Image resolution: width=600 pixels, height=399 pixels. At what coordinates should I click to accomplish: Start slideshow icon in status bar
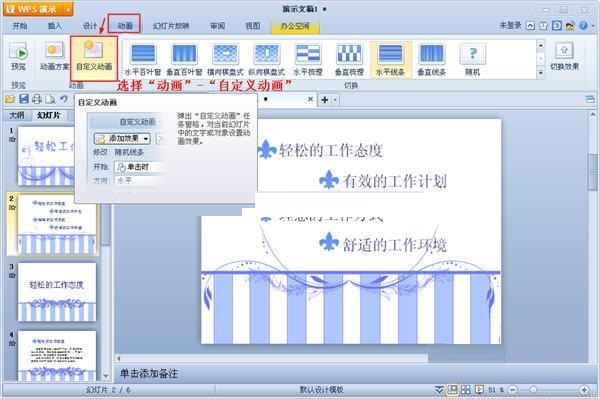click(478, 390)
